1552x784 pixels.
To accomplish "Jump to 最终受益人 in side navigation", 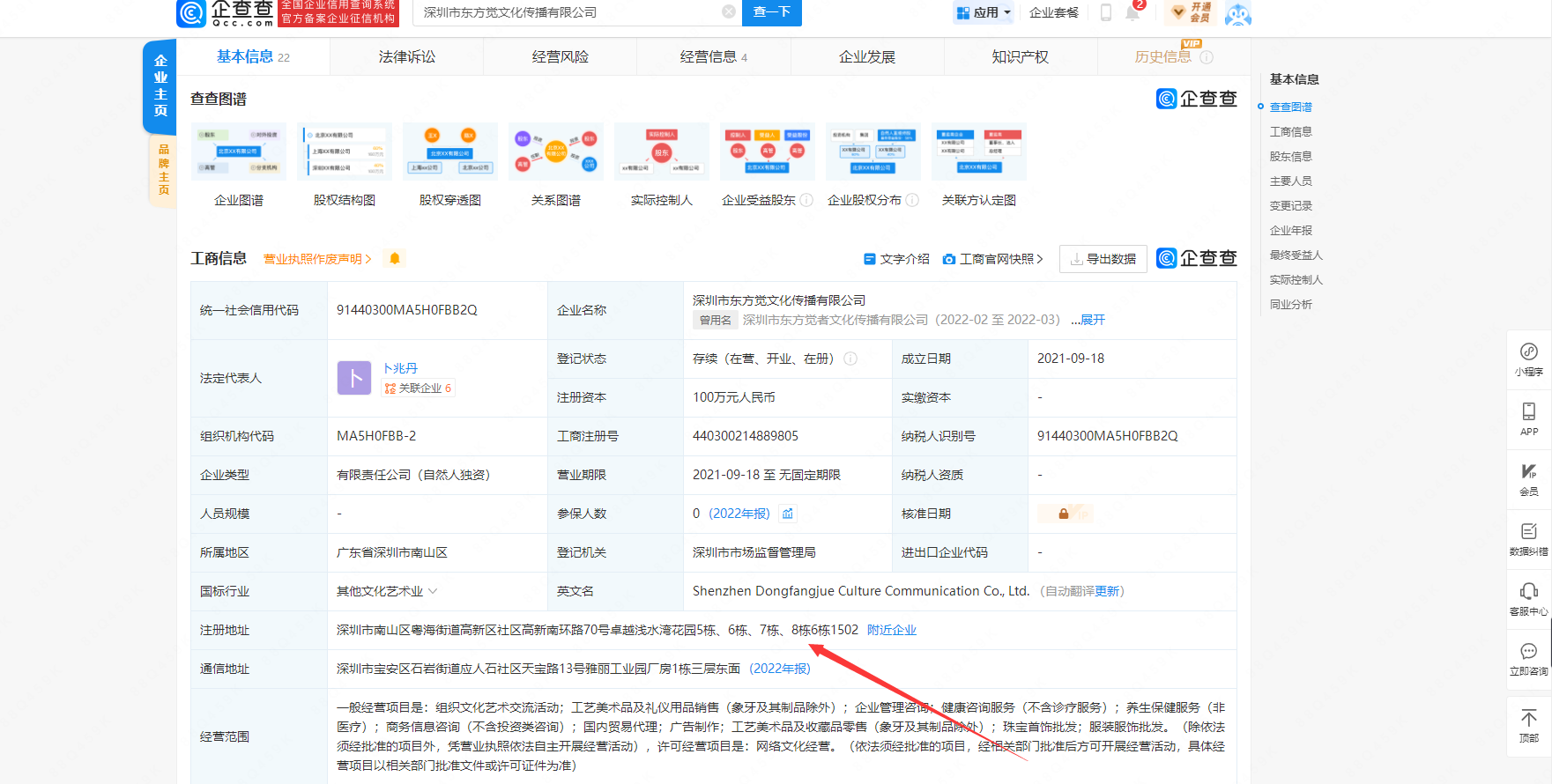I will tap(1296, 255).
